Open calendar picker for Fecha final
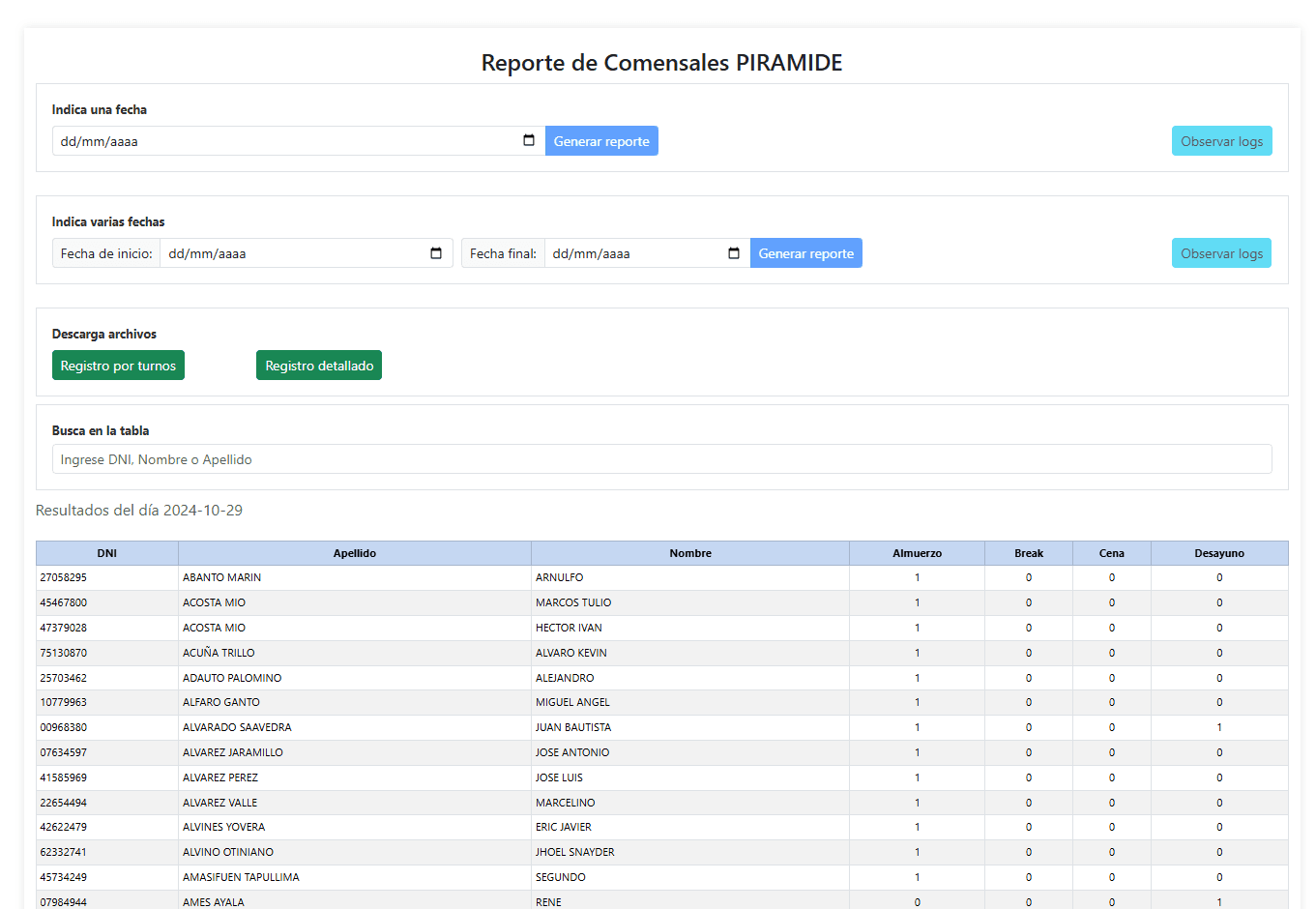The height and width of the screenshot is (909, 1316). [734, 253]
